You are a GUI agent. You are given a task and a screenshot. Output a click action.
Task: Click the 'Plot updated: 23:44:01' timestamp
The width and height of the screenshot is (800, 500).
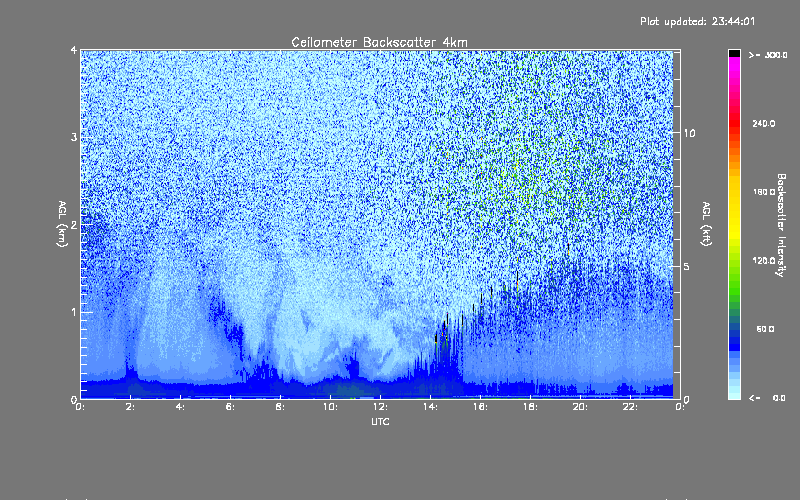click(x=697, y=21)
